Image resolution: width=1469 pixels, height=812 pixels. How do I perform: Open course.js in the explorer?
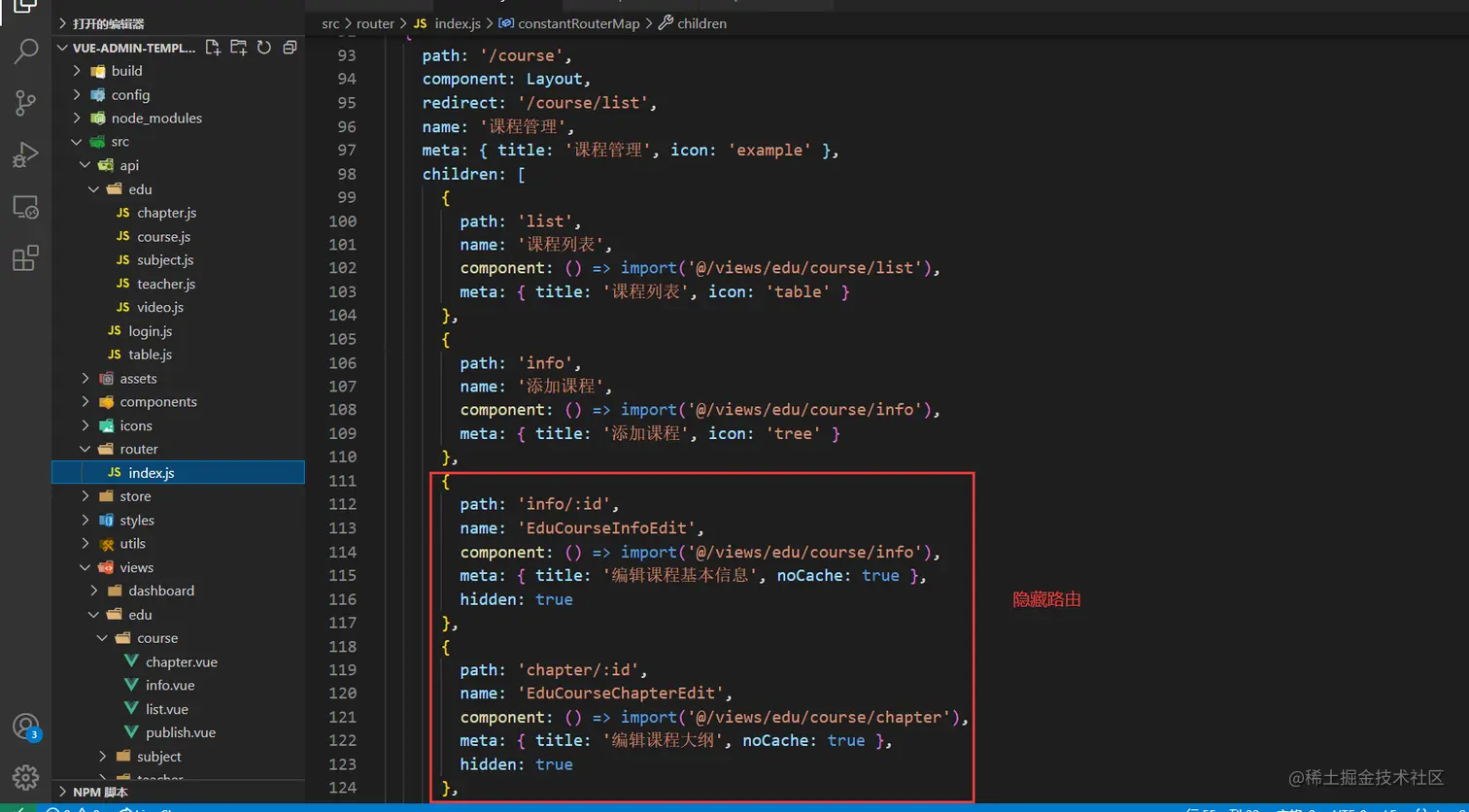point(178,236)
